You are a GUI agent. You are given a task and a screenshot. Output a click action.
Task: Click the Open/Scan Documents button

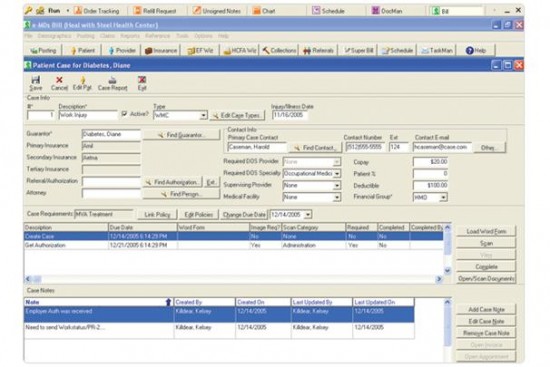486,279
